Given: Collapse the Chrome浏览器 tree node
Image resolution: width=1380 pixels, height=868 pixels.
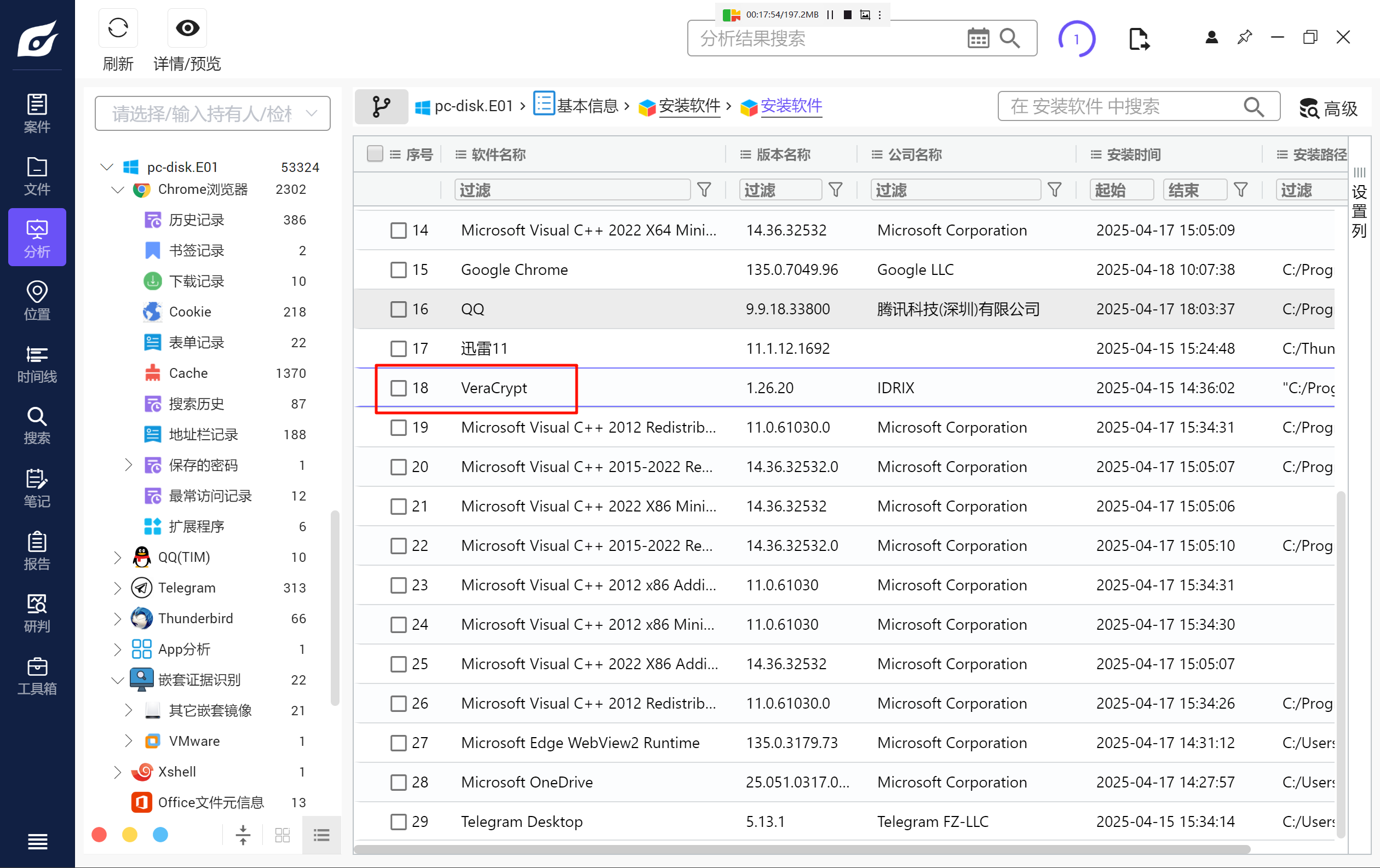Looking at the screenshot, I should coord(118,189).
